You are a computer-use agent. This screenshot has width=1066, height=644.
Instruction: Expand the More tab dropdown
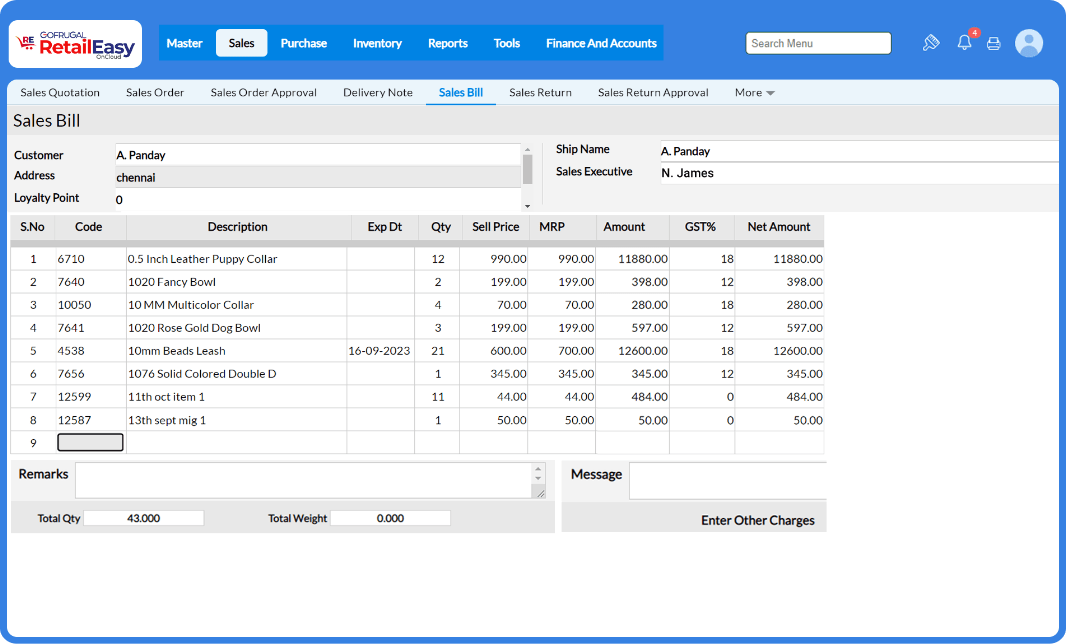(x=755, y=93)
